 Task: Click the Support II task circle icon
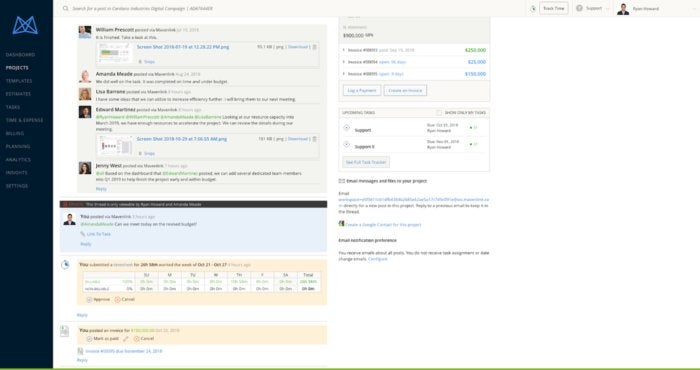[x=346, y=144]
